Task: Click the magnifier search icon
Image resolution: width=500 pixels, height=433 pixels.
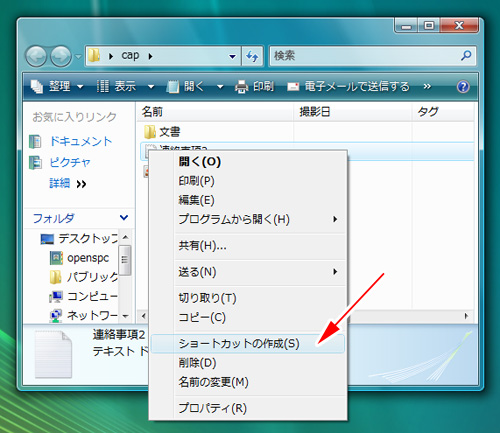Action: pos(466,55)
